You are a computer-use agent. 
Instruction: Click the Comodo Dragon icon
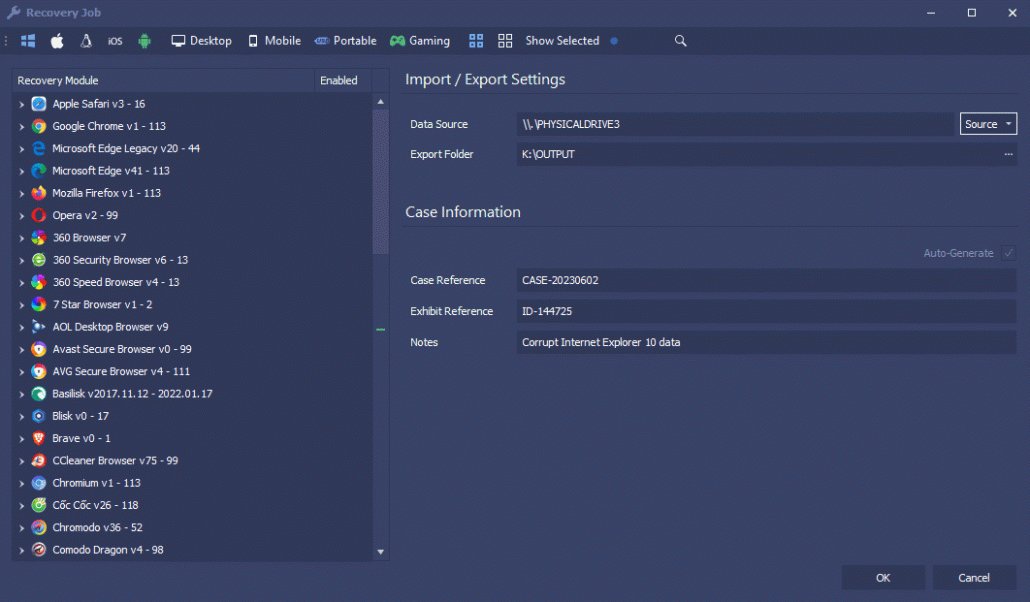pos(39,550)
